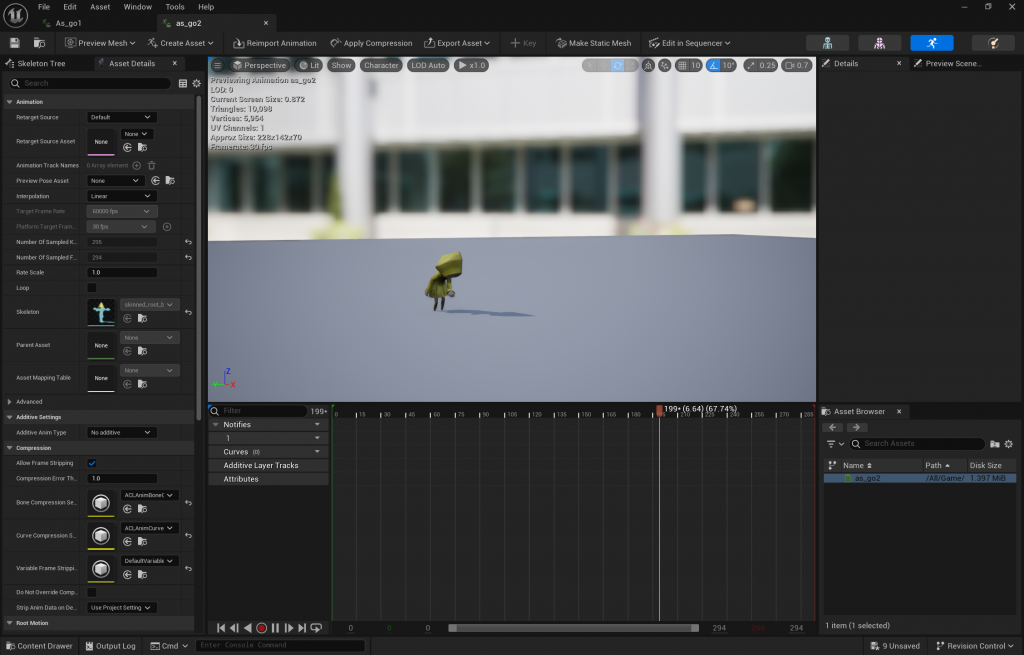The height and width of the screenshot is (655, 1024).
Task: Collapse the Compression section
Action: click(10, 448)
